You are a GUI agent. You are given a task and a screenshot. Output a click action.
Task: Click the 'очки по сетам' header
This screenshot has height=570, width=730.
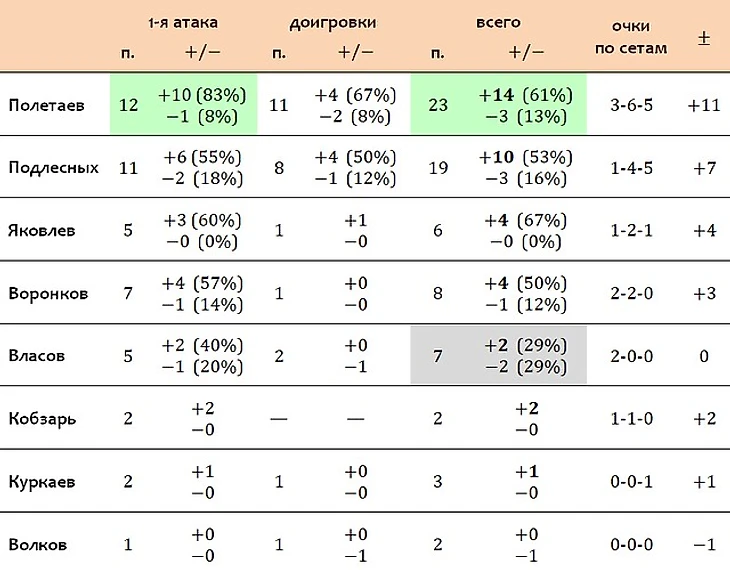click(631, 37)
